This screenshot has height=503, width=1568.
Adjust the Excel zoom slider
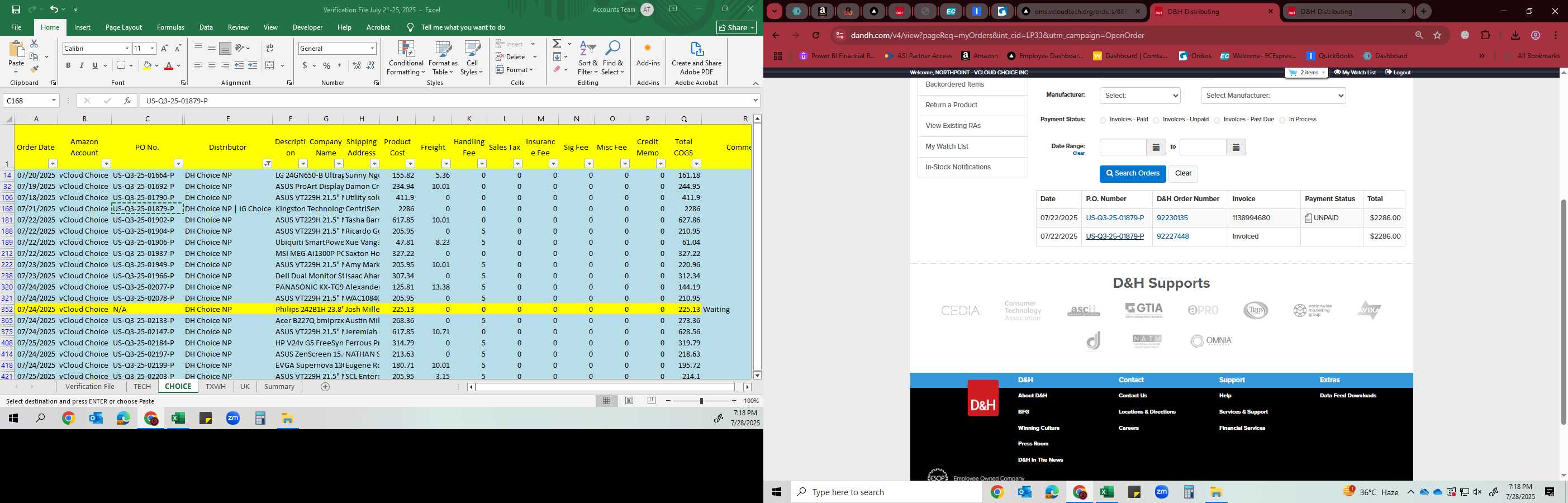[x=701, y=401]
